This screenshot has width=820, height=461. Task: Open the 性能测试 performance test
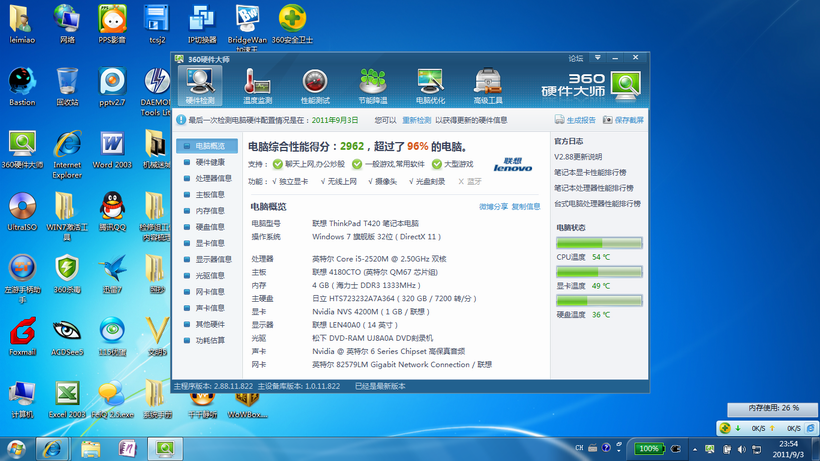(315, 86)
